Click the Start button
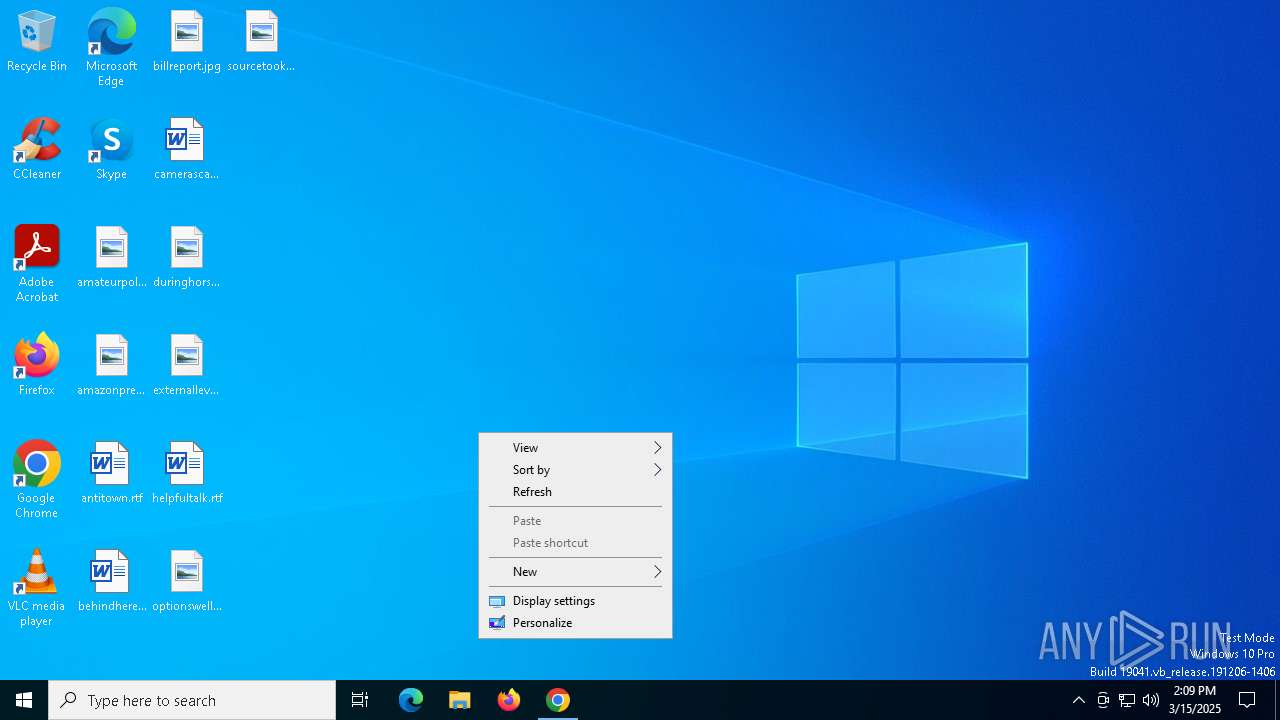This screenshot has height=720, width=1280. [24, 700]
